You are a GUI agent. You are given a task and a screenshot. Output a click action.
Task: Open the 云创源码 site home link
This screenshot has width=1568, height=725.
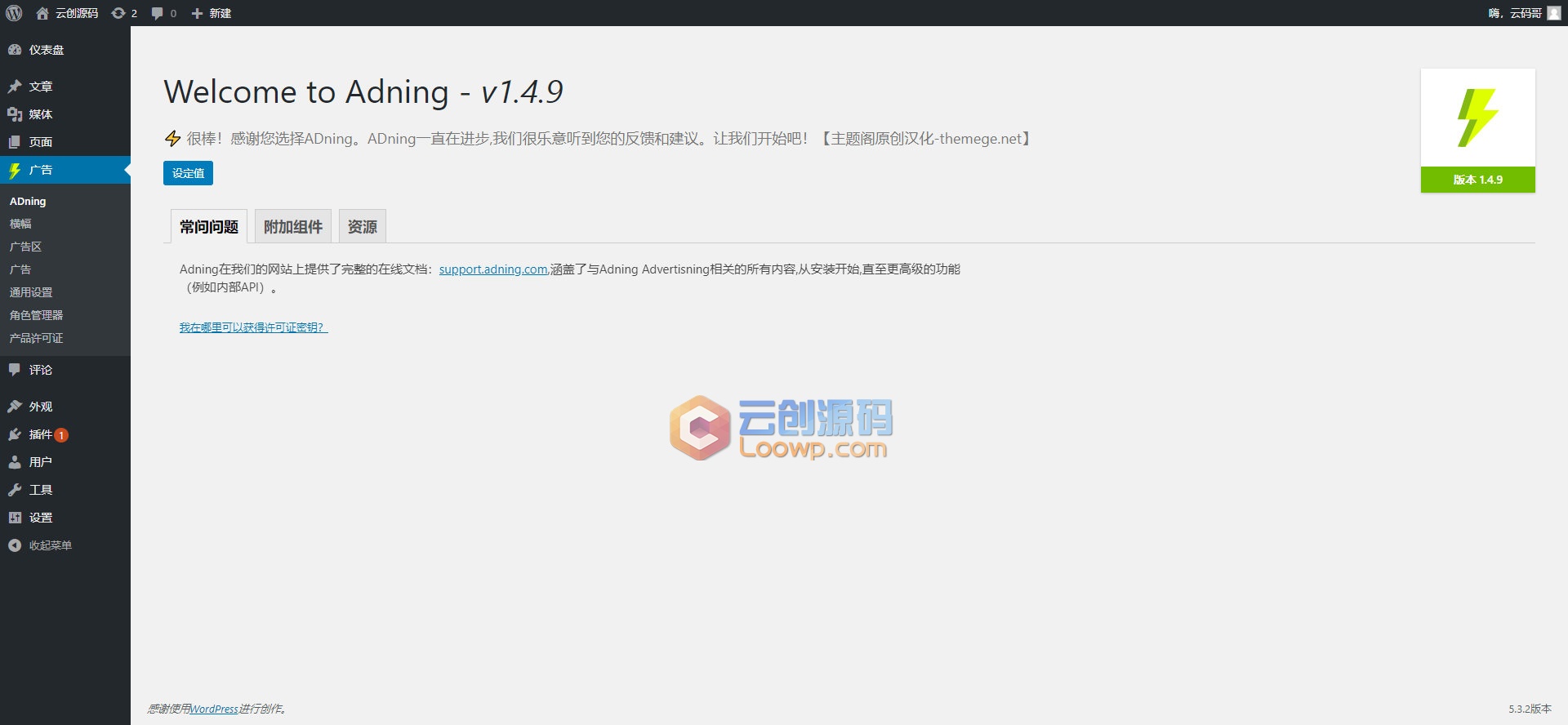68,13
